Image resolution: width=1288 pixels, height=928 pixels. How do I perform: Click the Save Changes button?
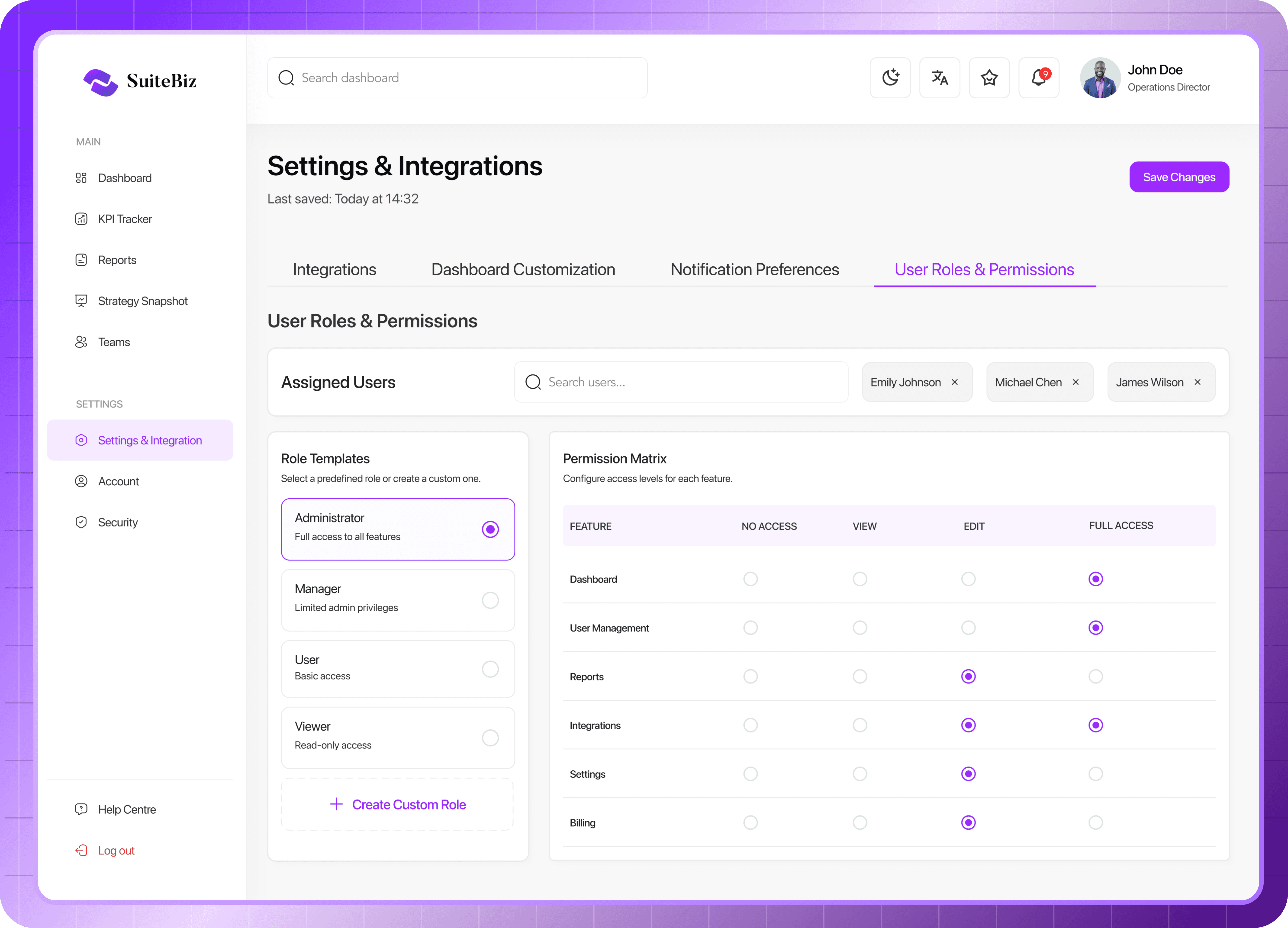pyautogui.click(x=1179, y=177)
